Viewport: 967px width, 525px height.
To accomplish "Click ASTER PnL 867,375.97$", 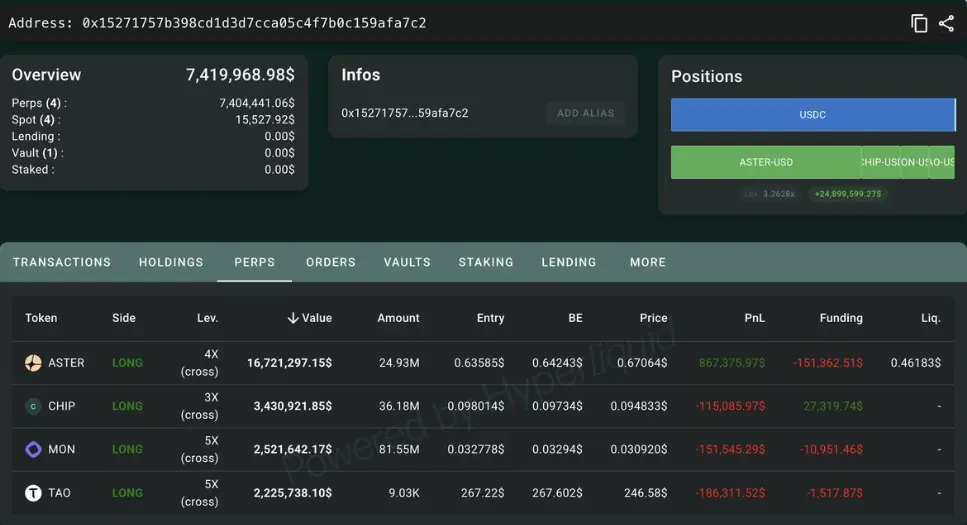I will [732, 363].
